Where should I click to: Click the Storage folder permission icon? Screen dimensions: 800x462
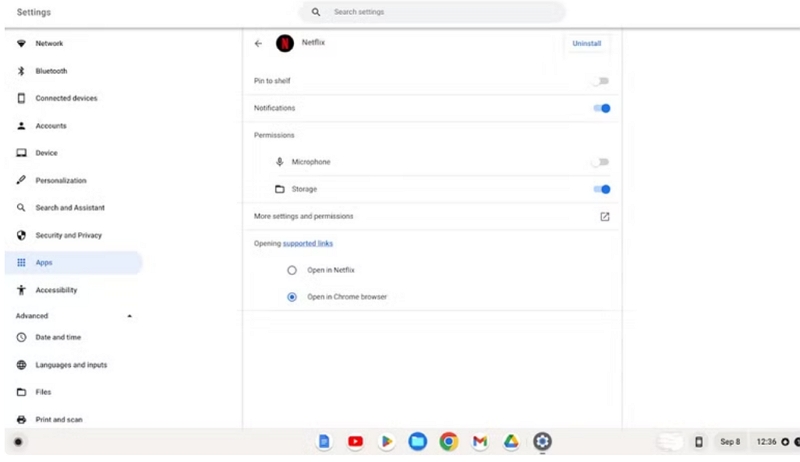coord(280,189)
